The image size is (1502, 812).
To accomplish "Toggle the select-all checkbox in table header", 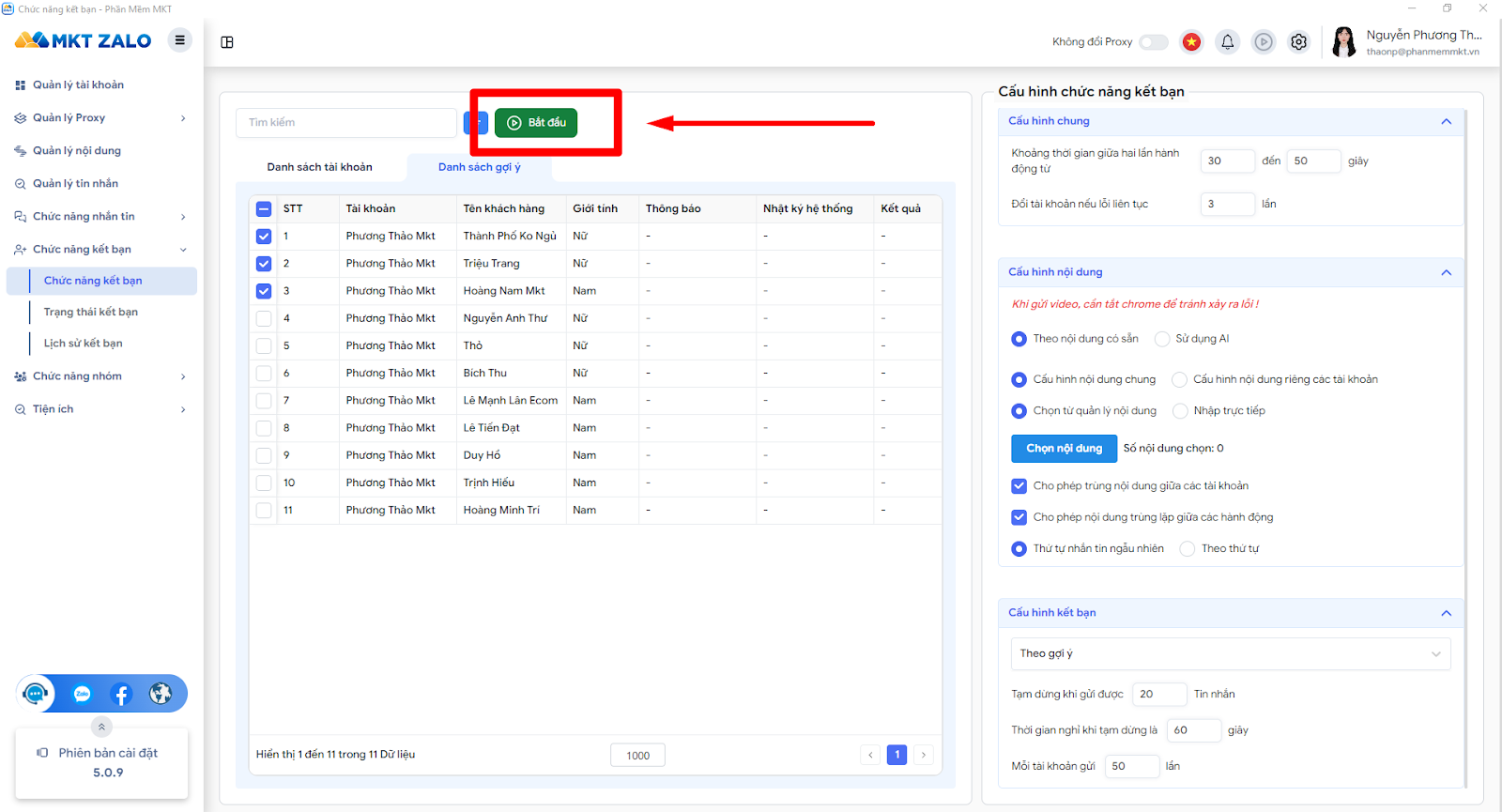I will pos(264,209).
